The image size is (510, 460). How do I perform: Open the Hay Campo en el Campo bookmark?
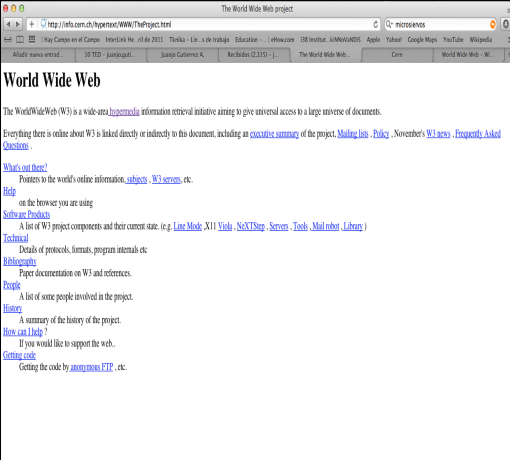pyautogui.click(x=72, y=40)
